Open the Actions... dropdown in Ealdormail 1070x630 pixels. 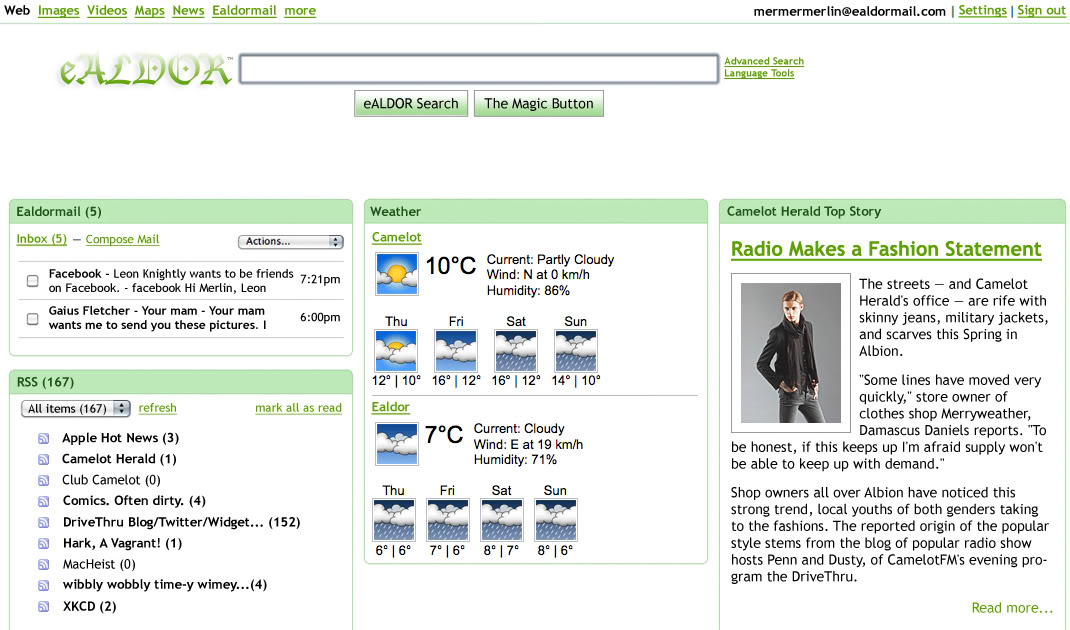pos(291,242)
